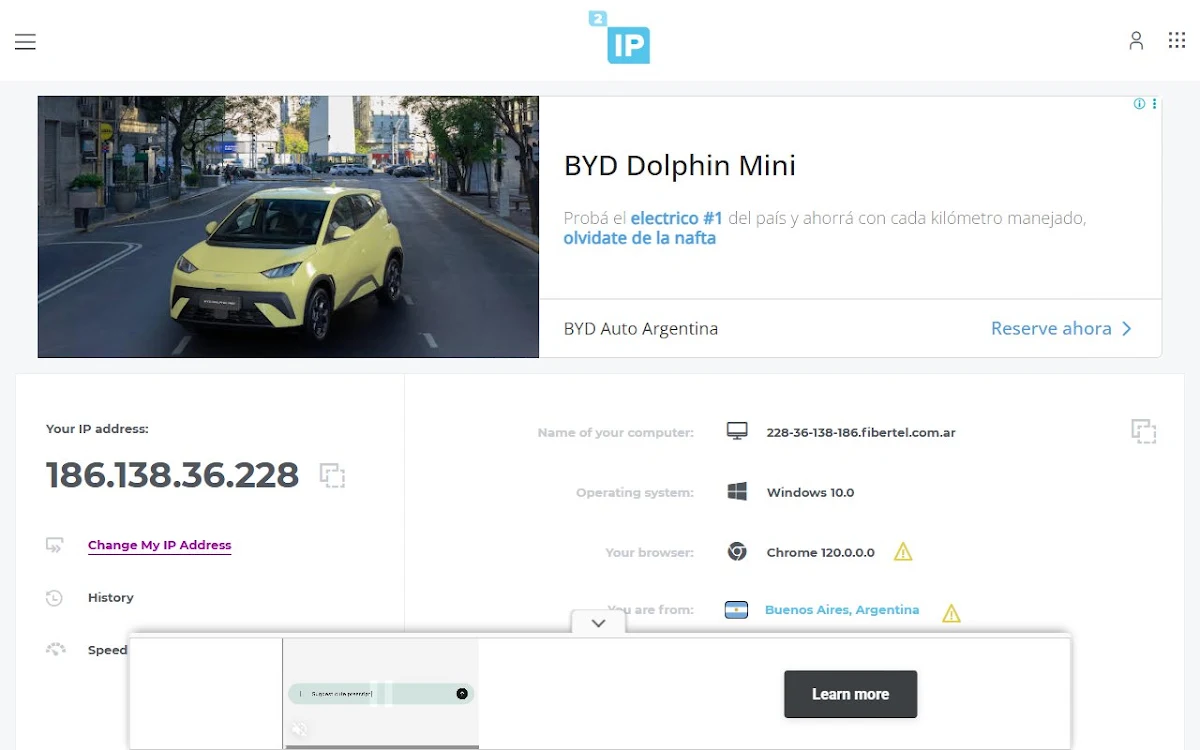Copy computer details using the top-right icon

point(1144,431)
